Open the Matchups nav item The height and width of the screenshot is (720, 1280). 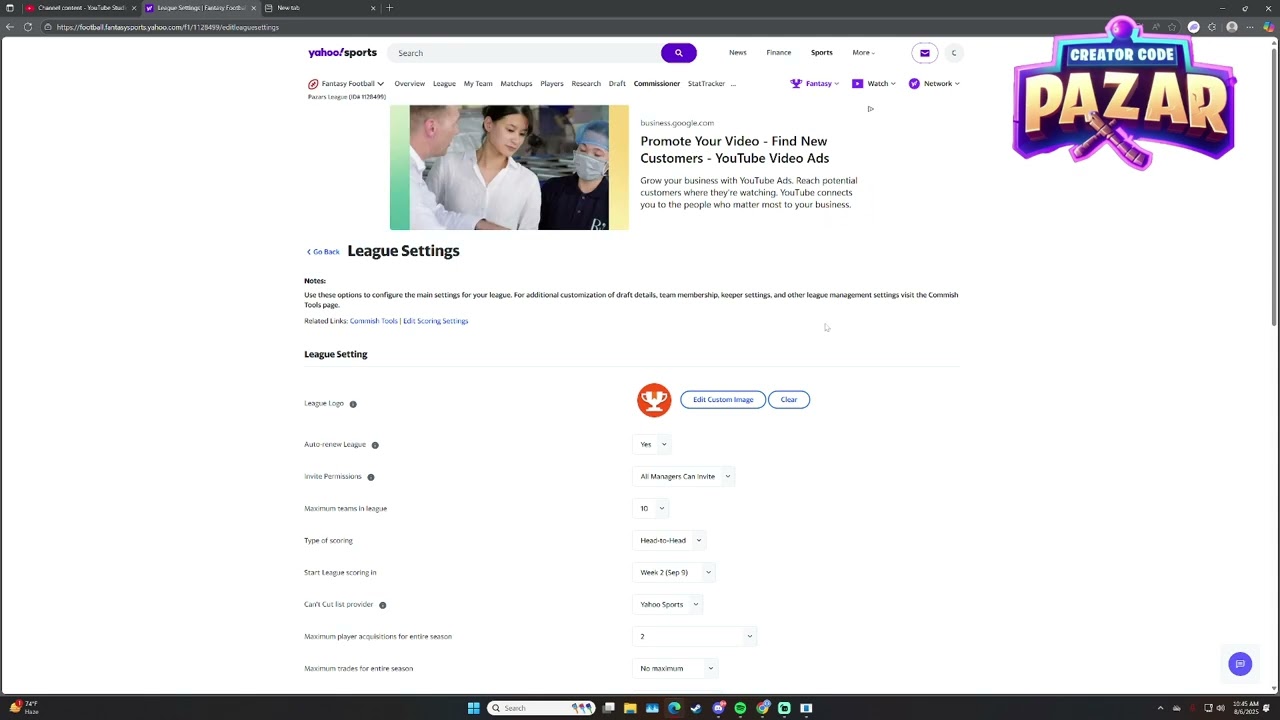coord(516,84)
